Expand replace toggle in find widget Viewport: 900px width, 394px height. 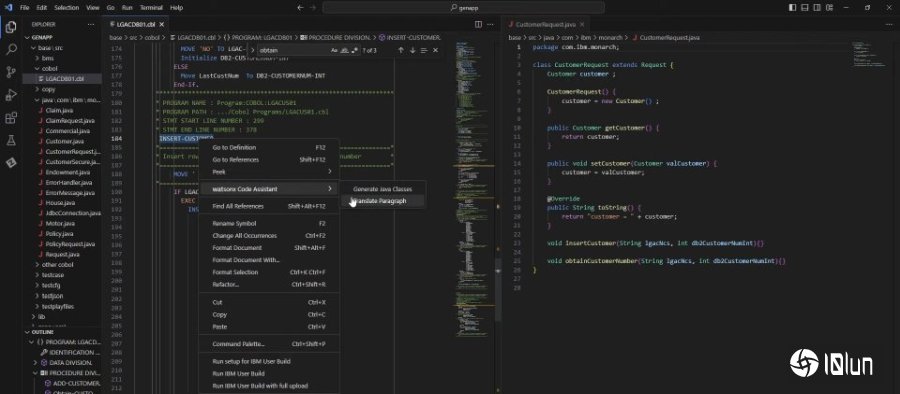click(x=252, y=51)
